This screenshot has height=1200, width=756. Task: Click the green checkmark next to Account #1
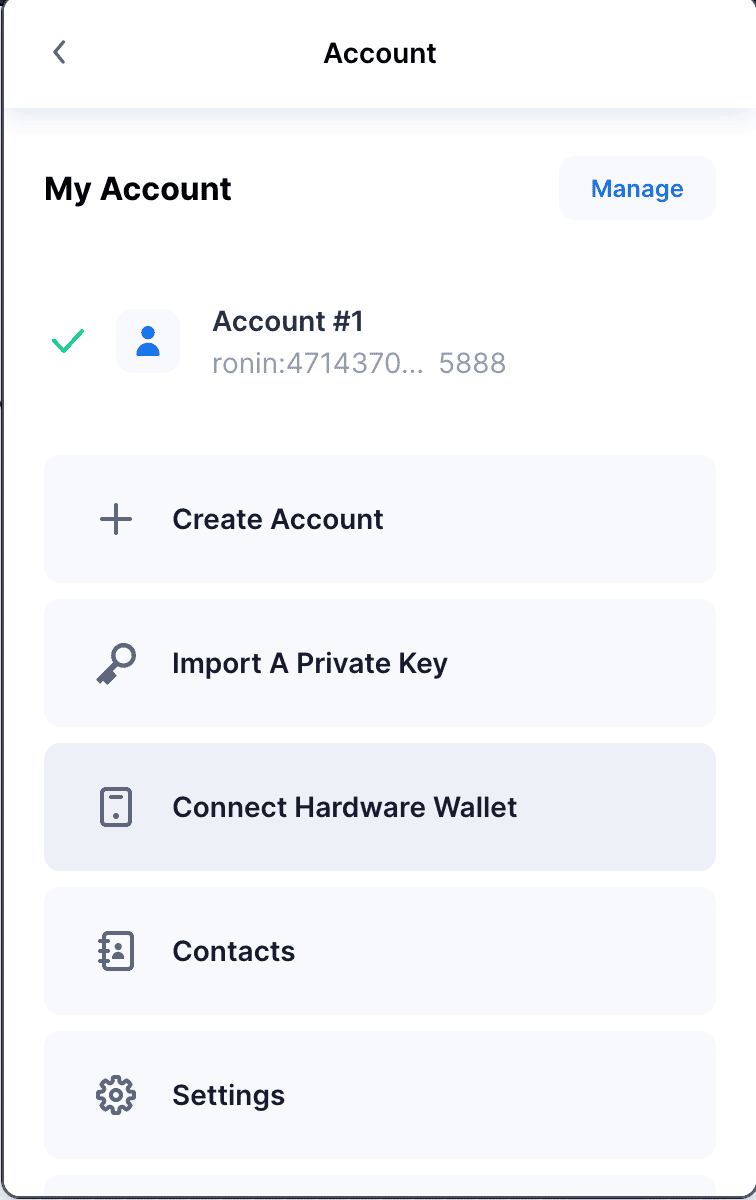click(x=68, y=342)
